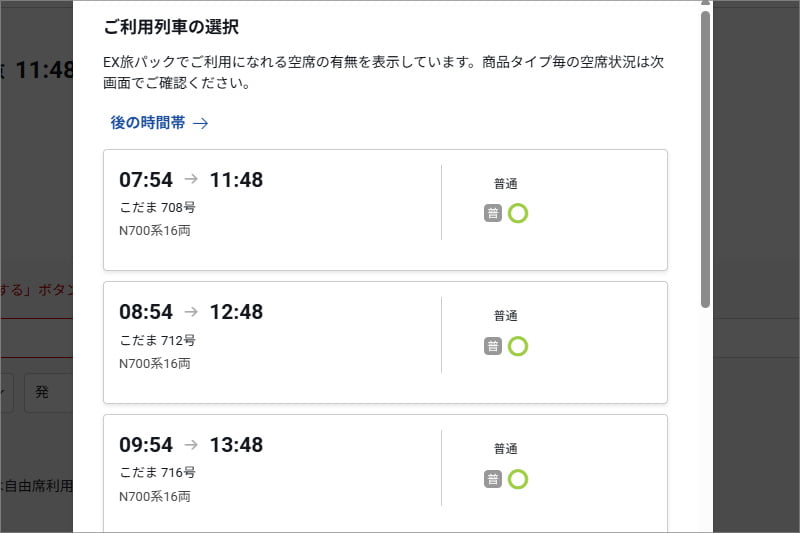Click the こだま 708号 train name
The height and width of the screenshot is (533, 800).
pyautogui.click(x=157, y=208)
